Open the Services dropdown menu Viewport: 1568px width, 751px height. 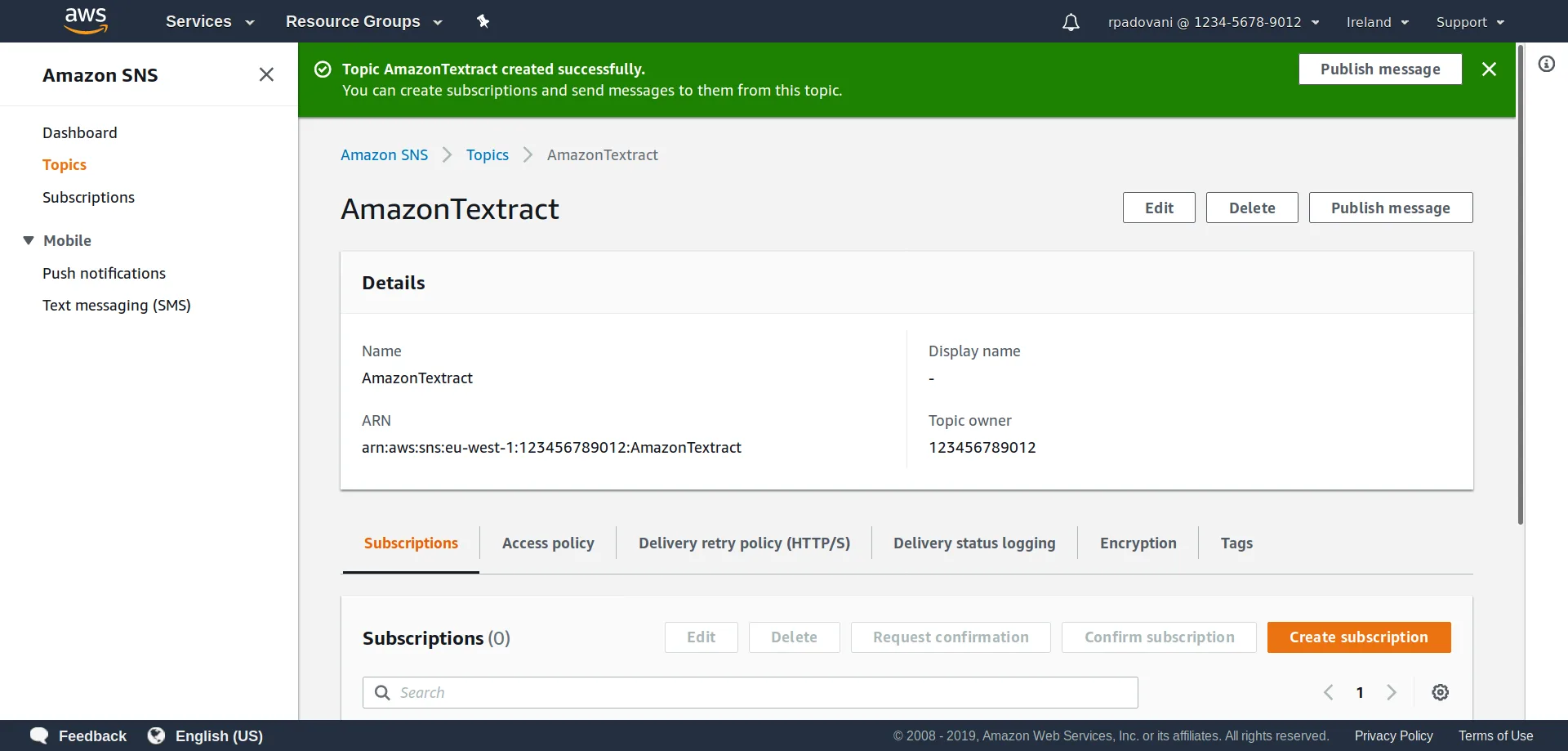(210, 21)
